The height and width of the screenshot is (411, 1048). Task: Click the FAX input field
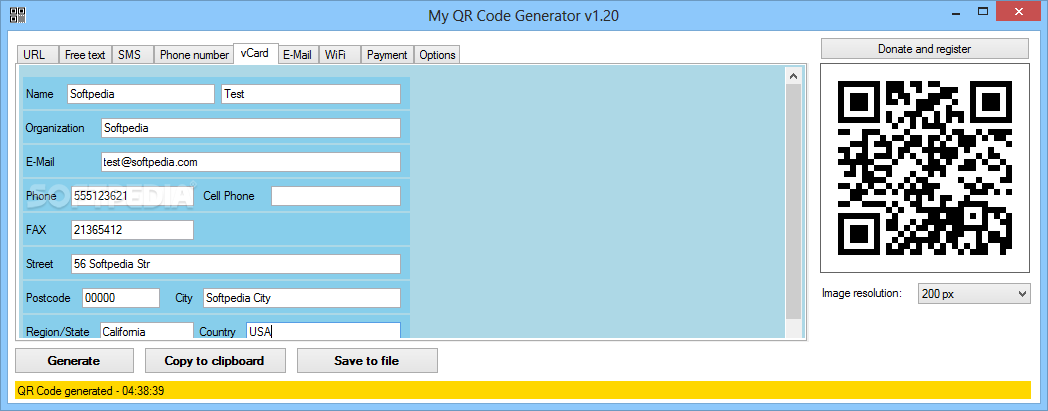coord(132,230)
